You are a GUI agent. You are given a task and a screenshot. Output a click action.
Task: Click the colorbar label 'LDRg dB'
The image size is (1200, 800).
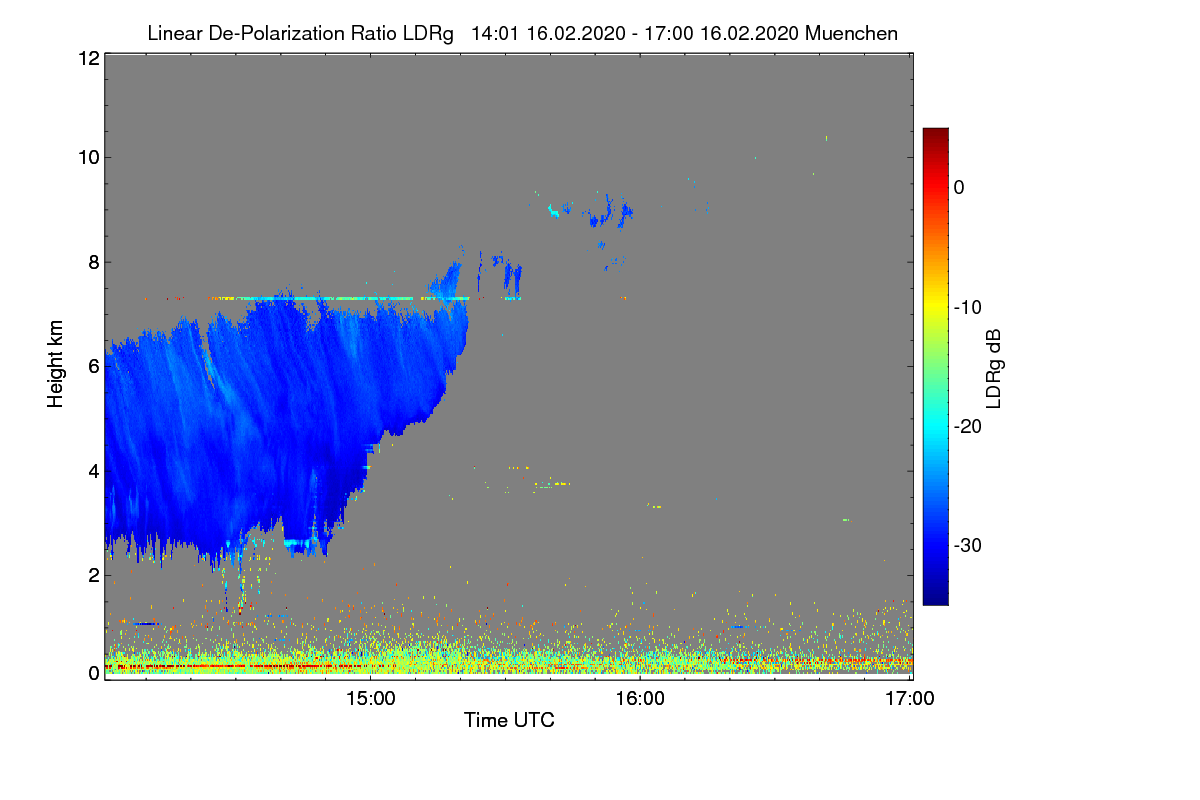994,370
